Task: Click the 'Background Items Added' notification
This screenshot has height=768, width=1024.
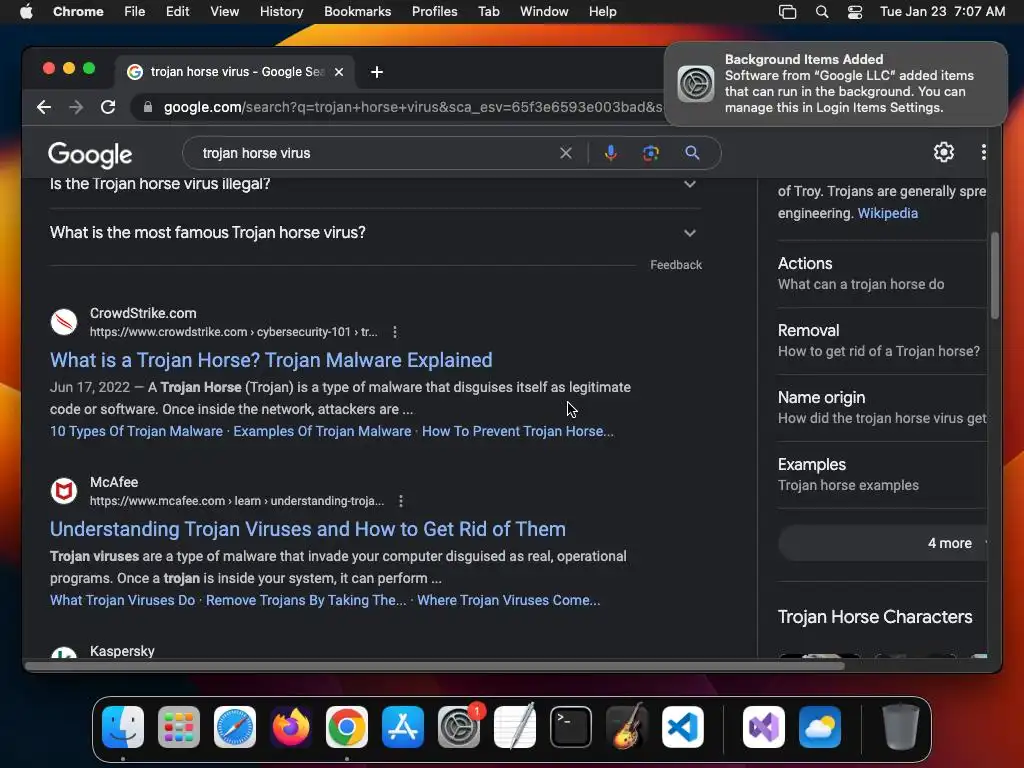Action: [836, 84]
